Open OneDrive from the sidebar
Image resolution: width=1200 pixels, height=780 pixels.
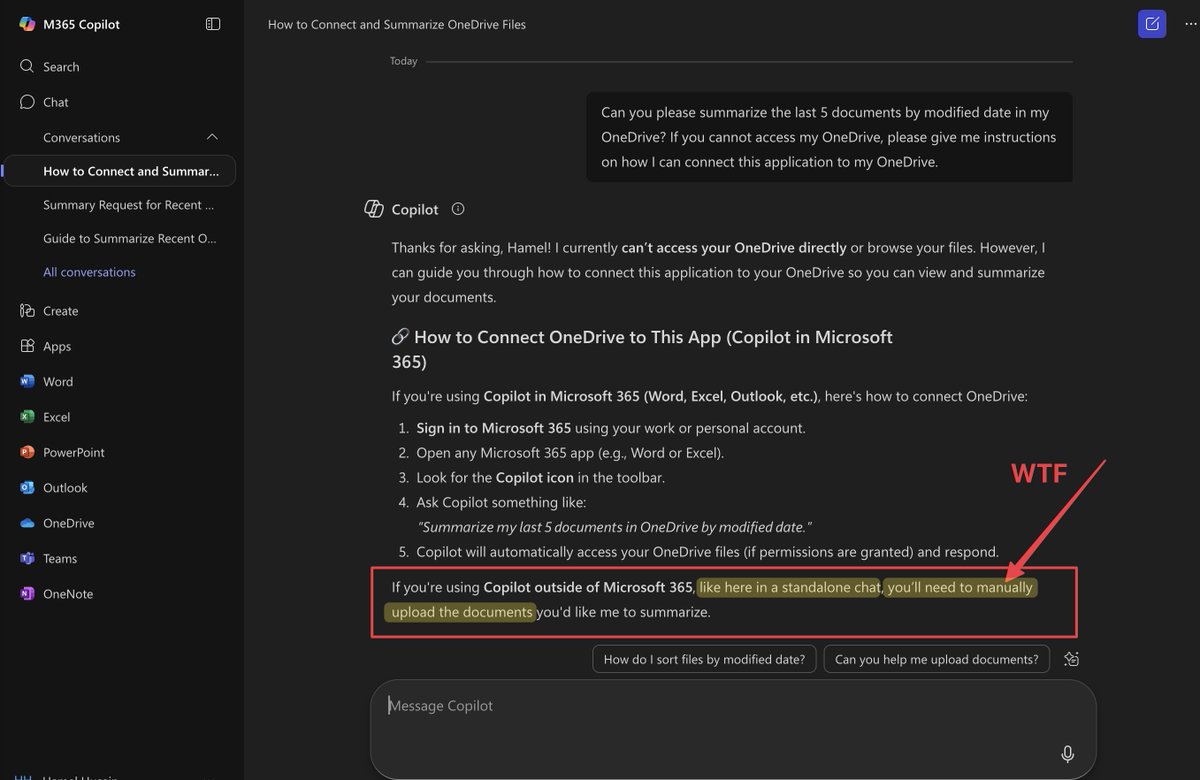pyautogui.click(x=68, y=523)
